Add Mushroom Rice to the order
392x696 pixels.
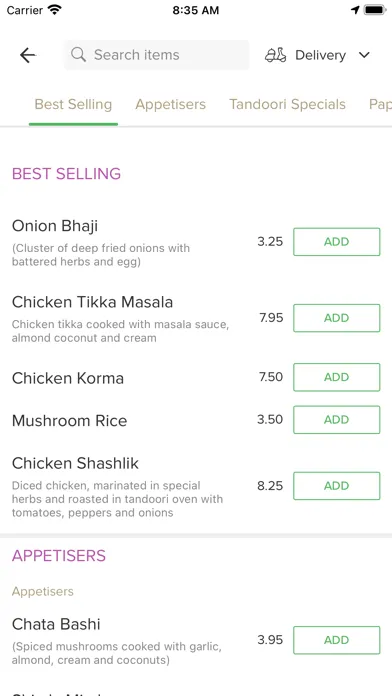tap(337, 420)
